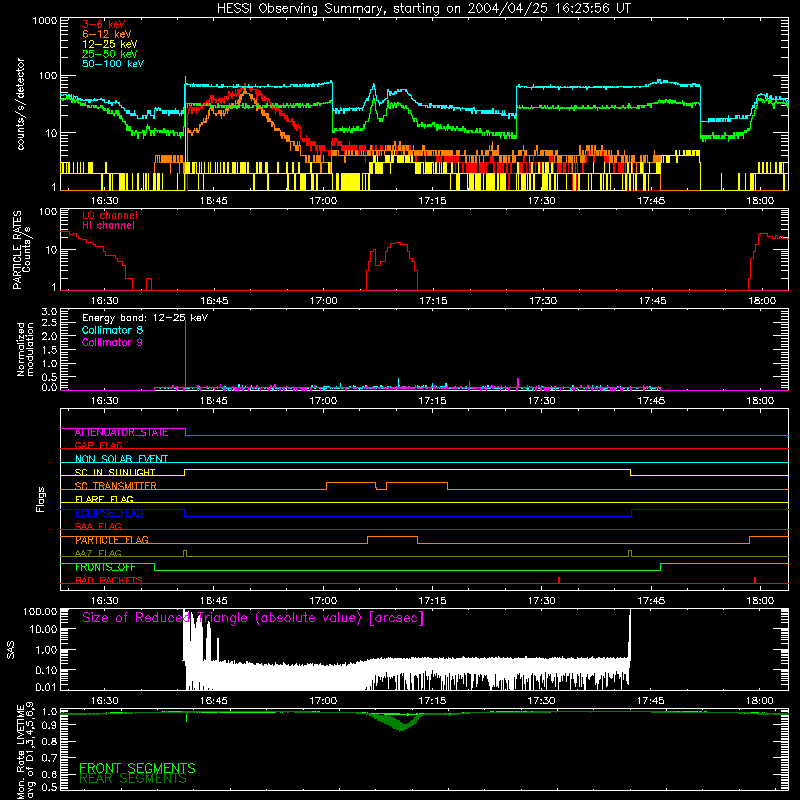Click the ATTENUATOR_STATE flag label

click(x=121, y=432)
